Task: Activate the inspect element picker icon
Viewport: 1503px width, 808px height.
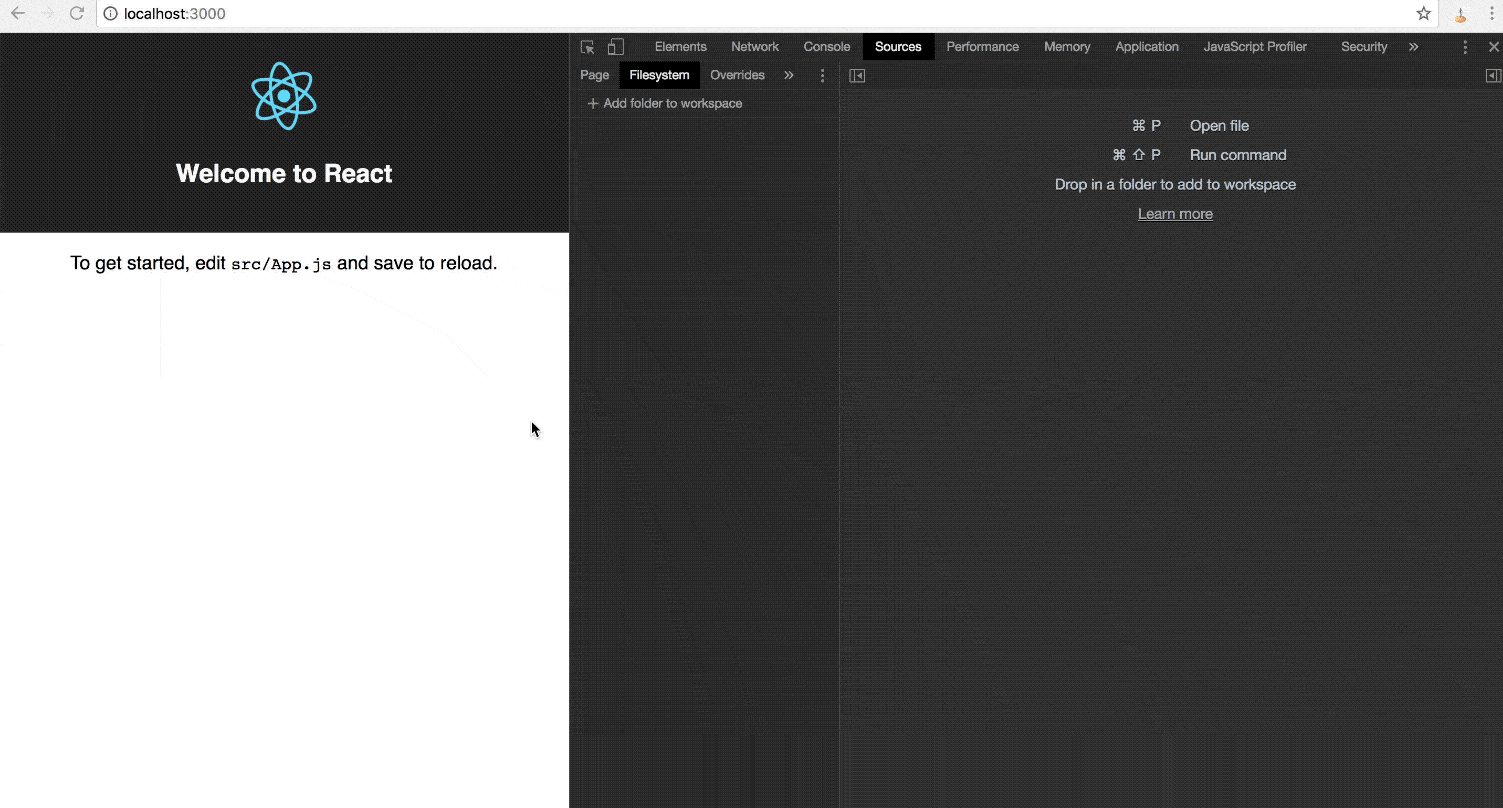Action: 587,47
